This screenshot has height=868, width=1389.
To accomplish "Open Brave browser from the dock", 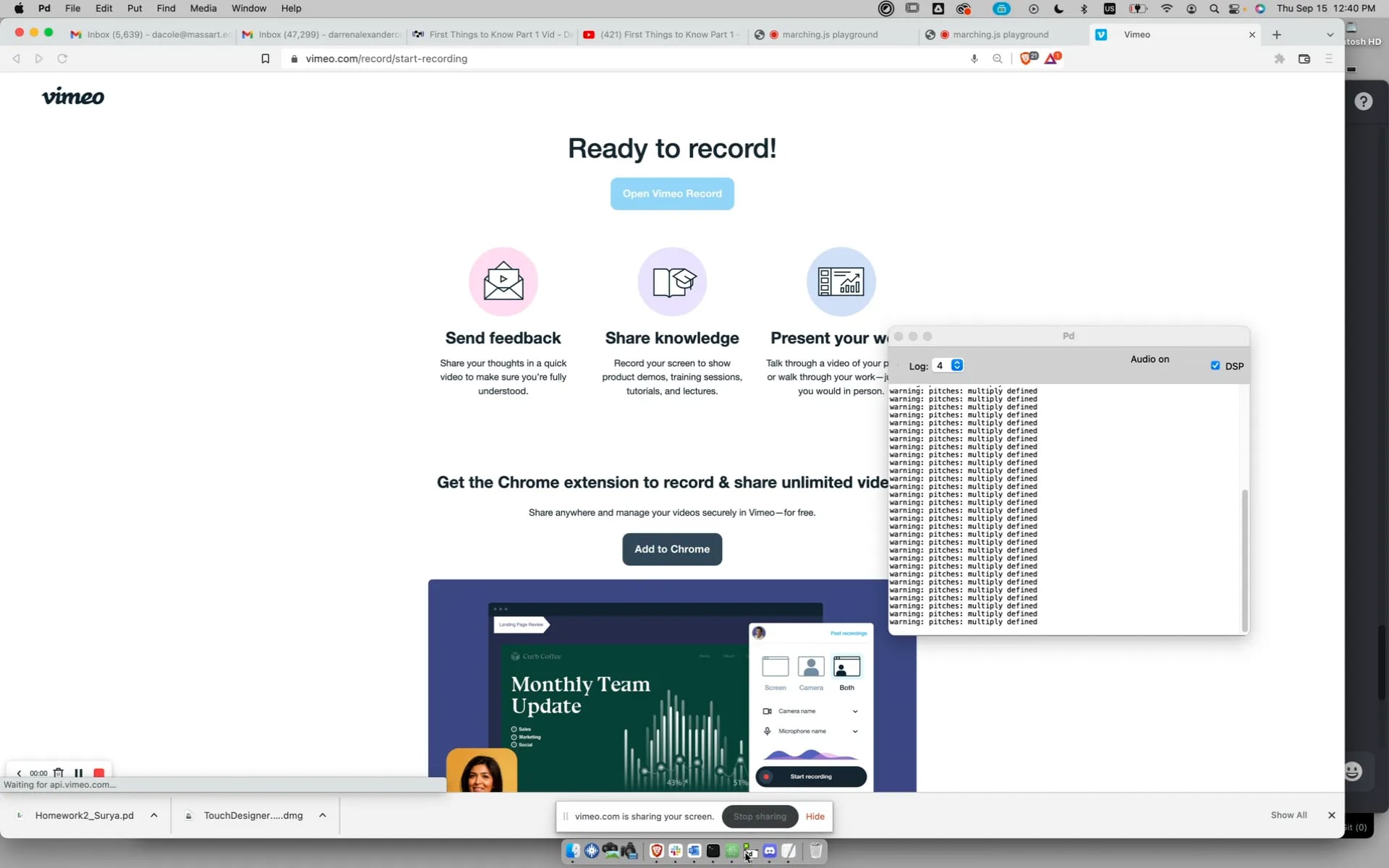I will [657, 851].
